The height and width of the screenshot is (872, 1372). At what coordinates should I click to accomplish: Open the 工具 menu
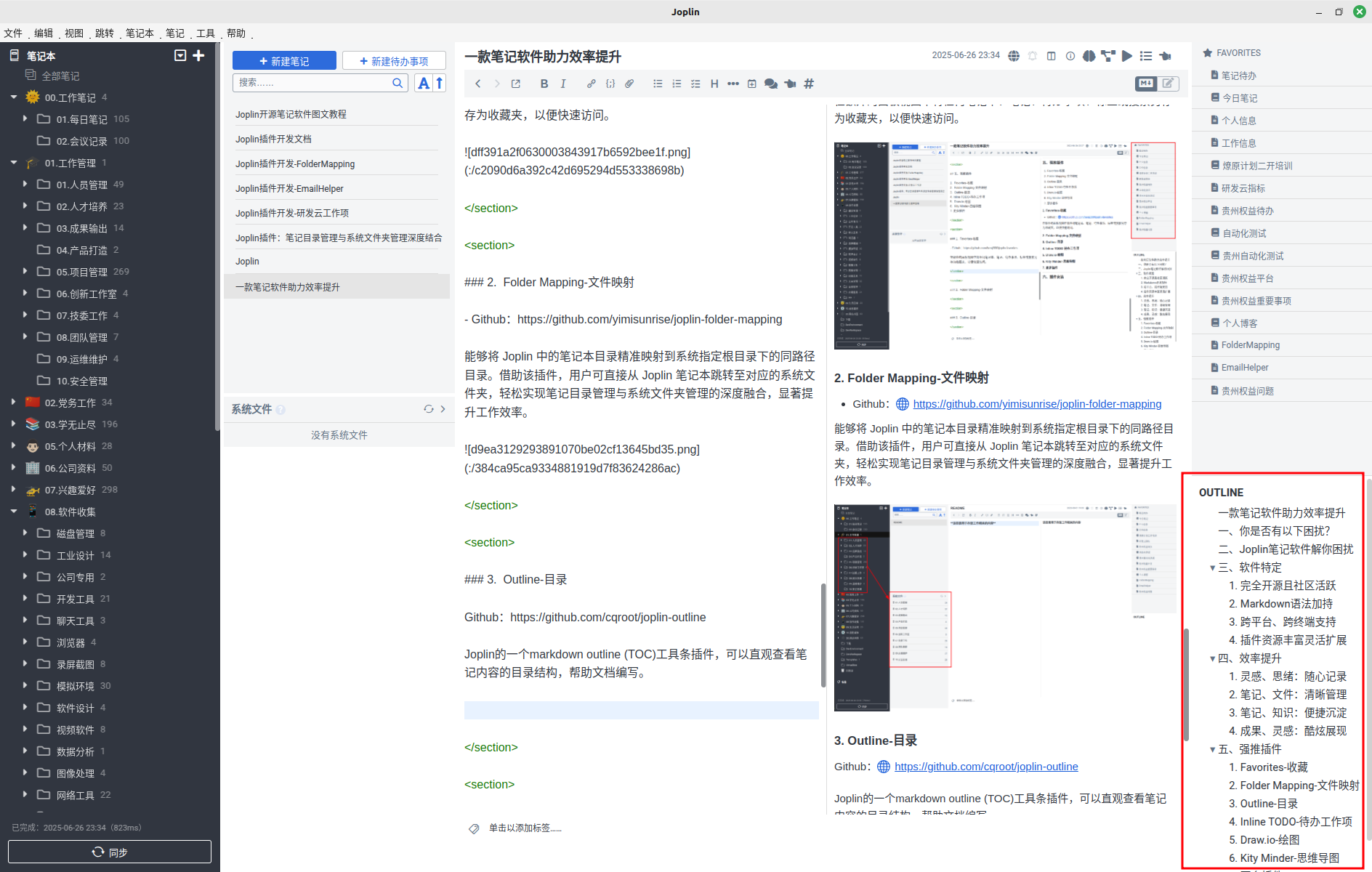tap(206, 33)
